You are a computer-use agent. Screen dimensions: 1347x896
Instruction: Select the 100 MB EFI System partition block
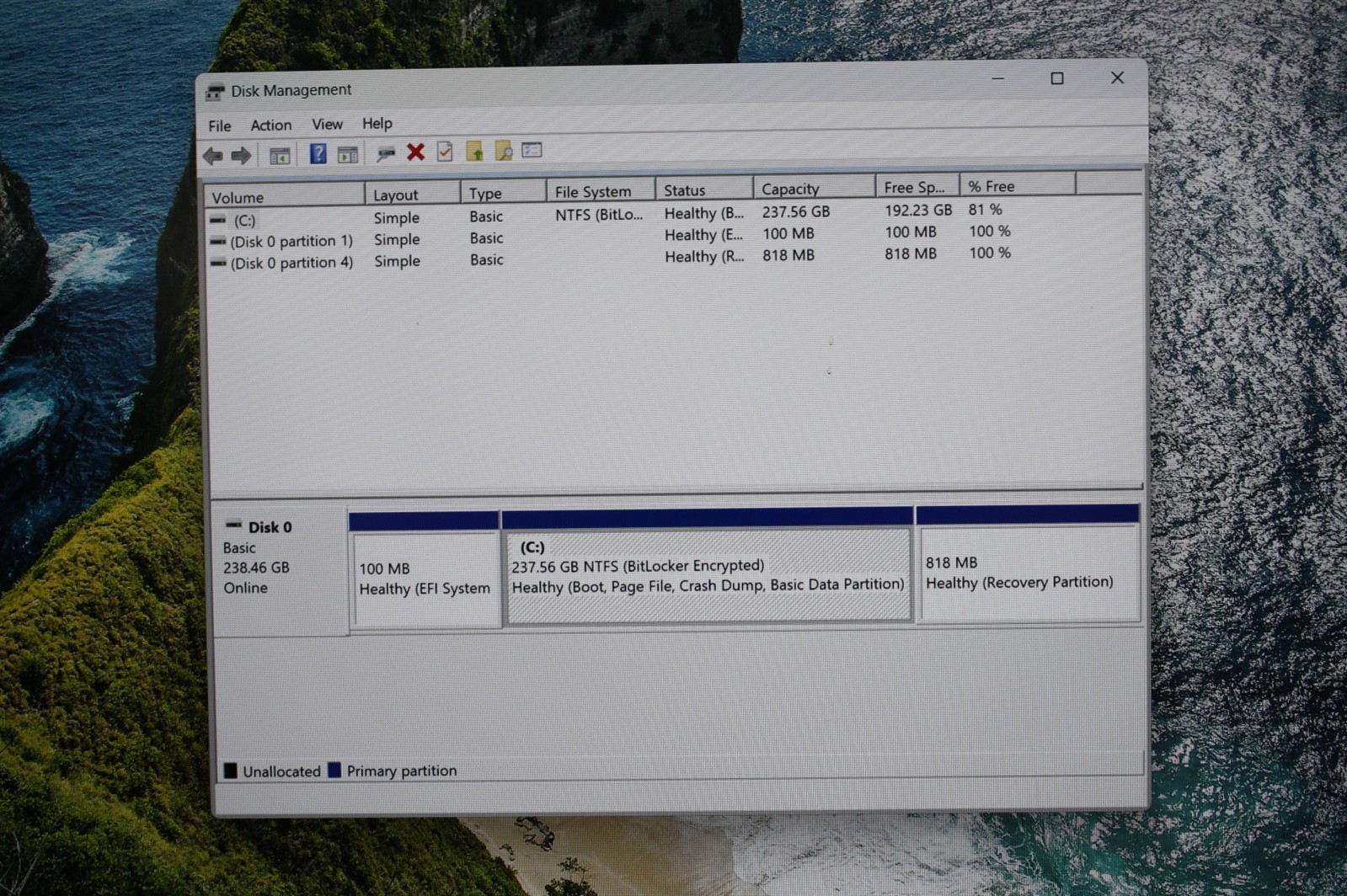pos(425,570)
